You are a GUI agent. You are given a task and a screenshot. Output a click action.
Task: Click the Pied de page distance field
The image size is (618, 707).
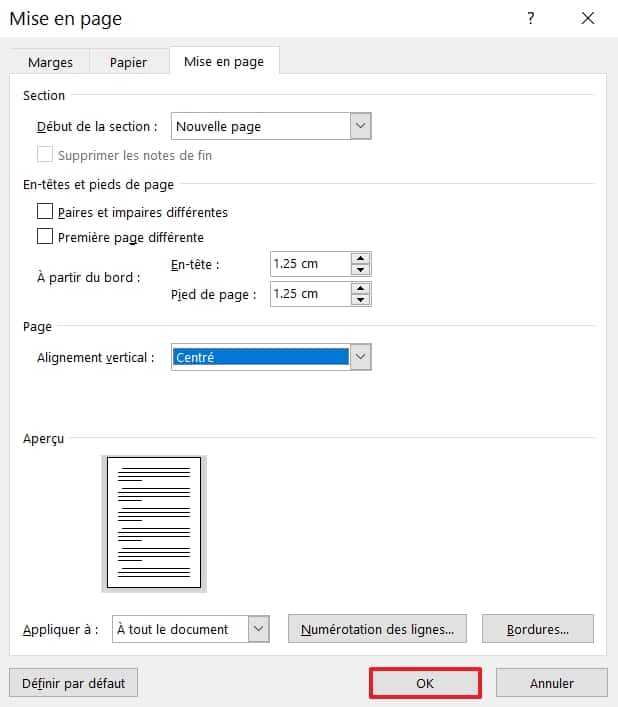(x=311, y=294)
